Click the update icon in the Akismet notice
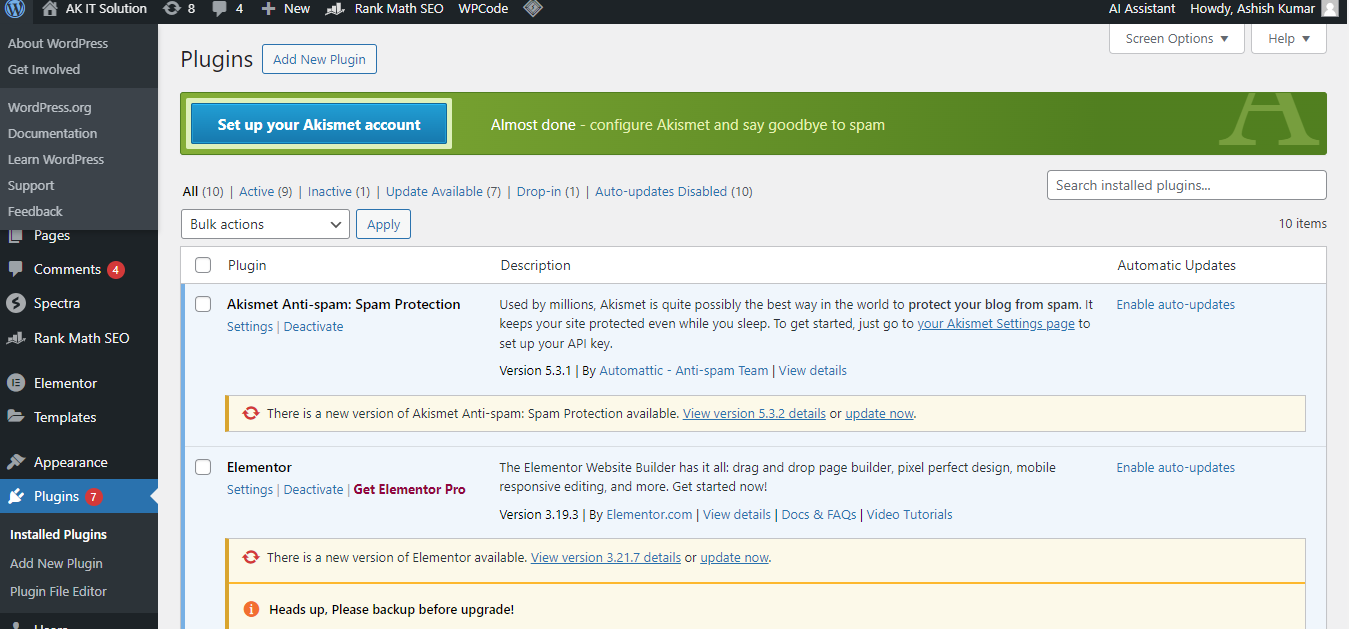Image resolution: width=1349 pixels, height=629 pixels. point(251,413)
